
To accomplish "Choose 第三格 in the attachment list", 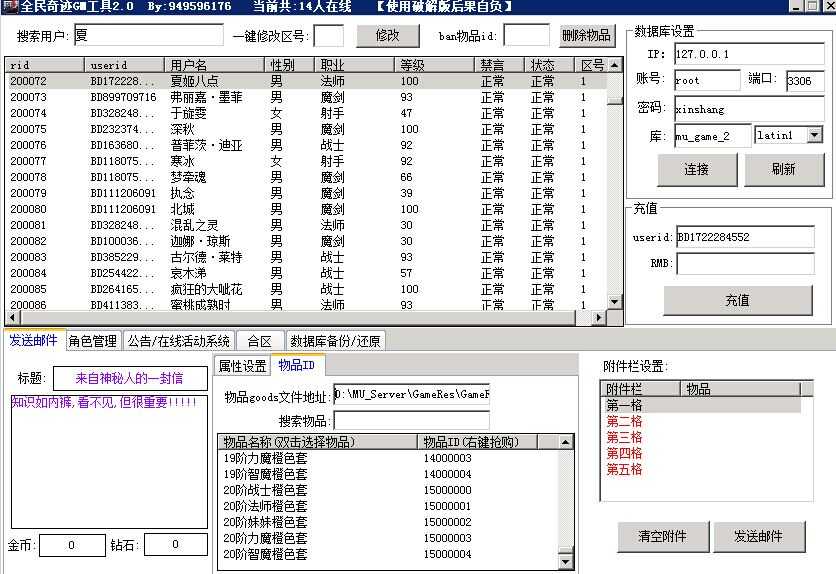I will coord(624,438).
